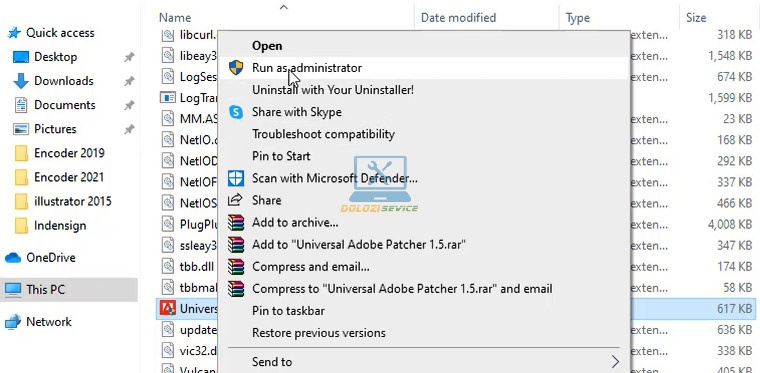Open OneDrive in navigation pane
Viewport: 760px width, 373px height.
pos(51,258)
